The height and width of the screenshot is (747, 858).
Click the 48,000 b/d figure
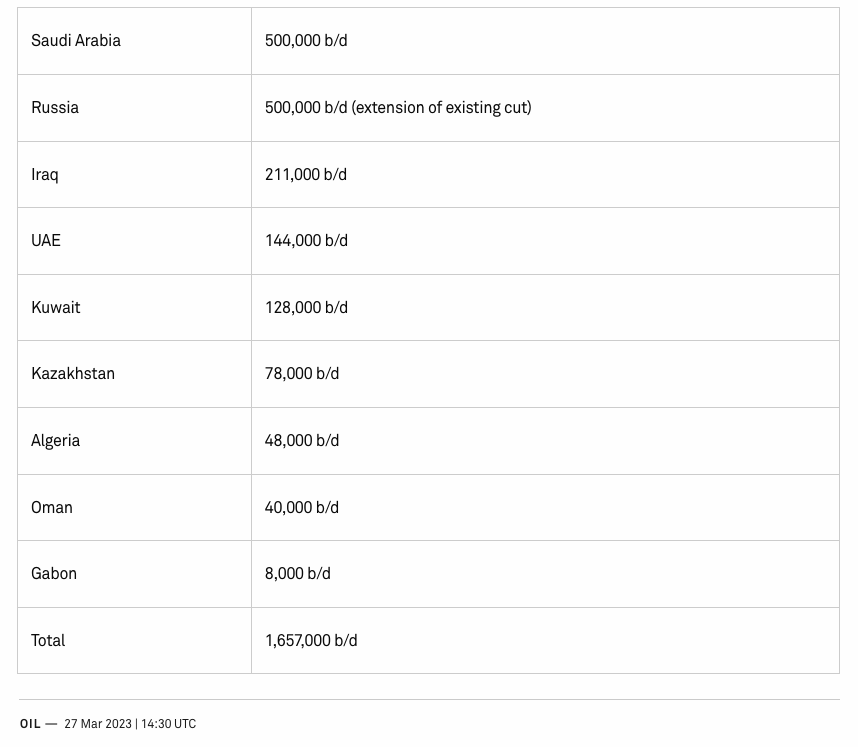[302, 441]
